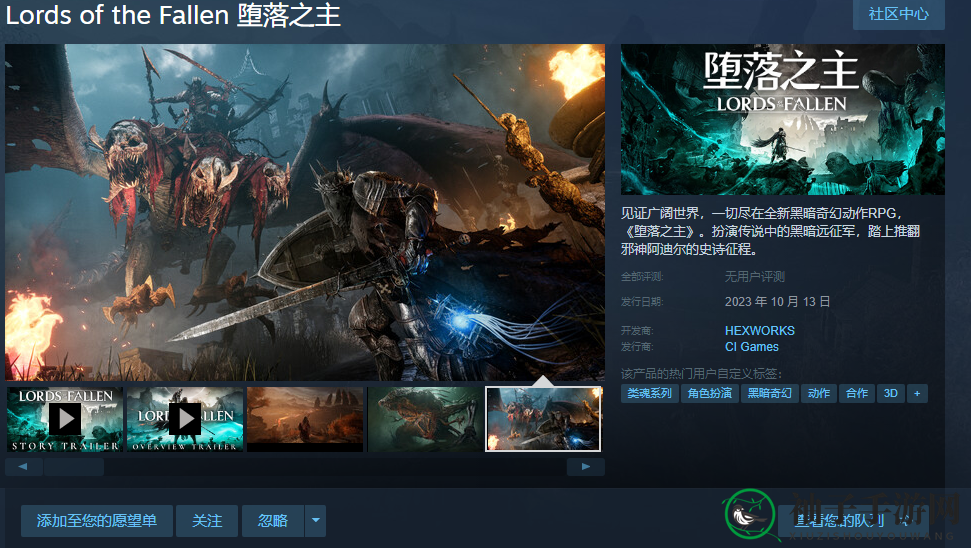The width and height of the screenshot is (971, 548).
Task: Click the plus button to add tags
Action: click(x=917, y=393)
